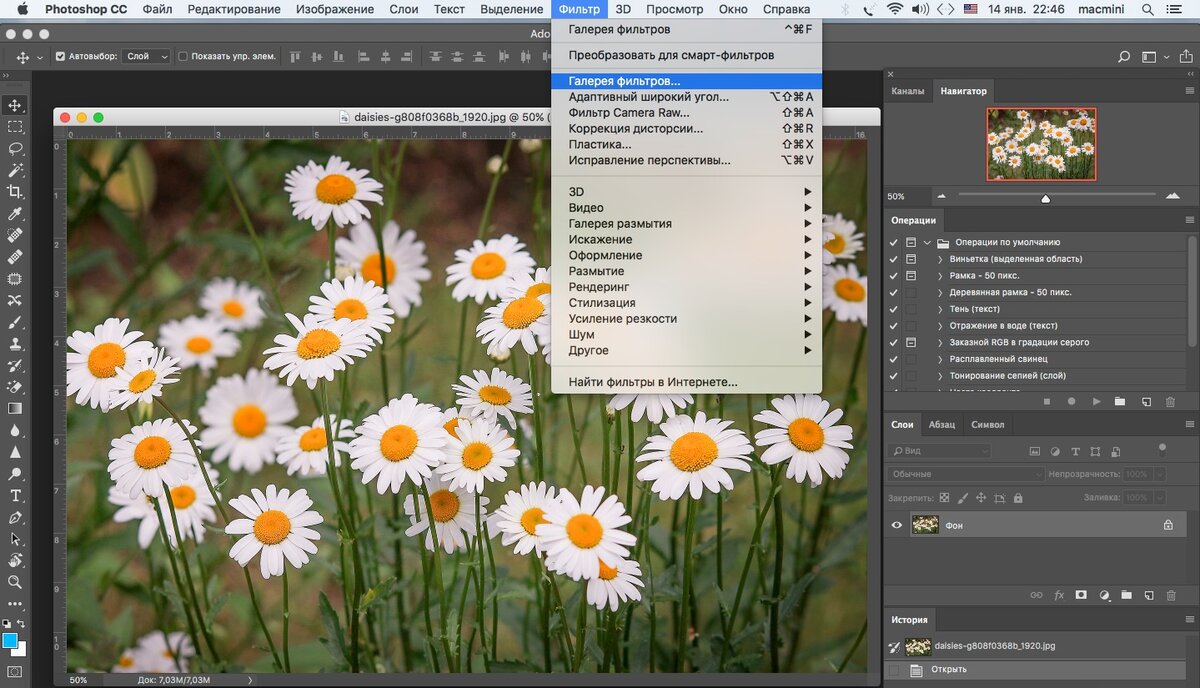The image size is (1200, 688).
Task: Create new action set folder in Операции panel
Action: click(1120, 401)
